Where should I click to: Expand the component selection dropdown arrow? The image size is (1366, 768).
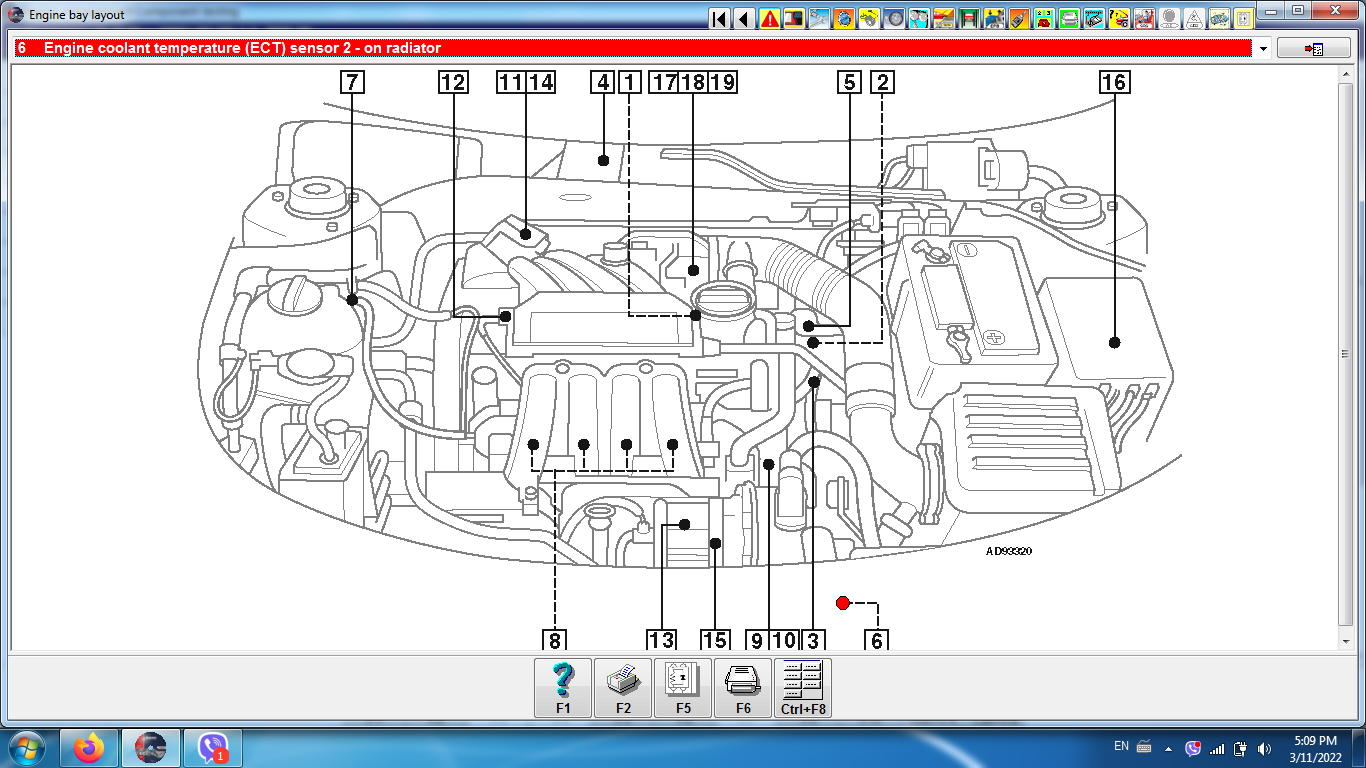tap(1263, 48)
